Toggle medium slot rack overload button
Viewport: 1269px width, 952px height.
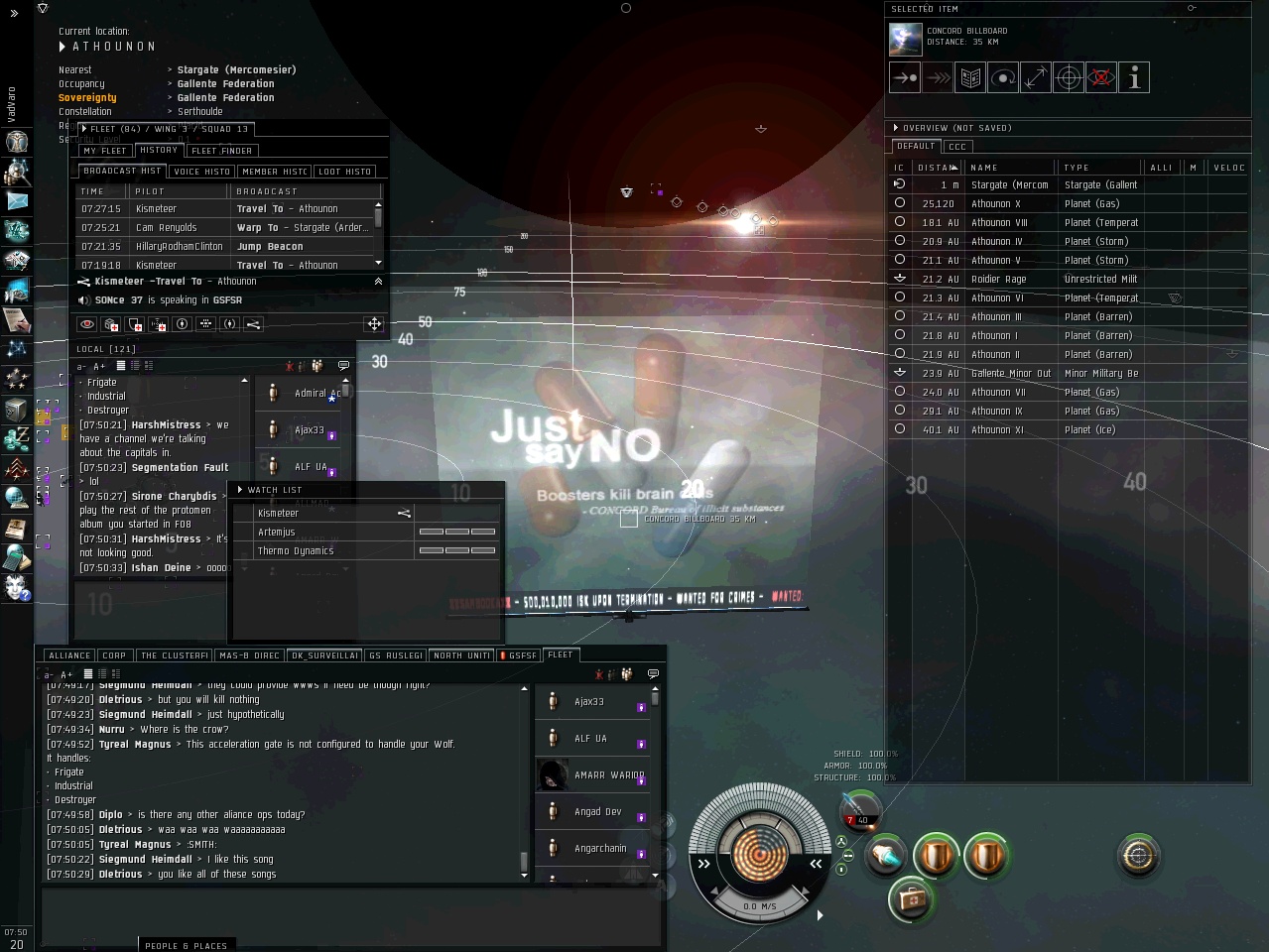pos(846,856)
